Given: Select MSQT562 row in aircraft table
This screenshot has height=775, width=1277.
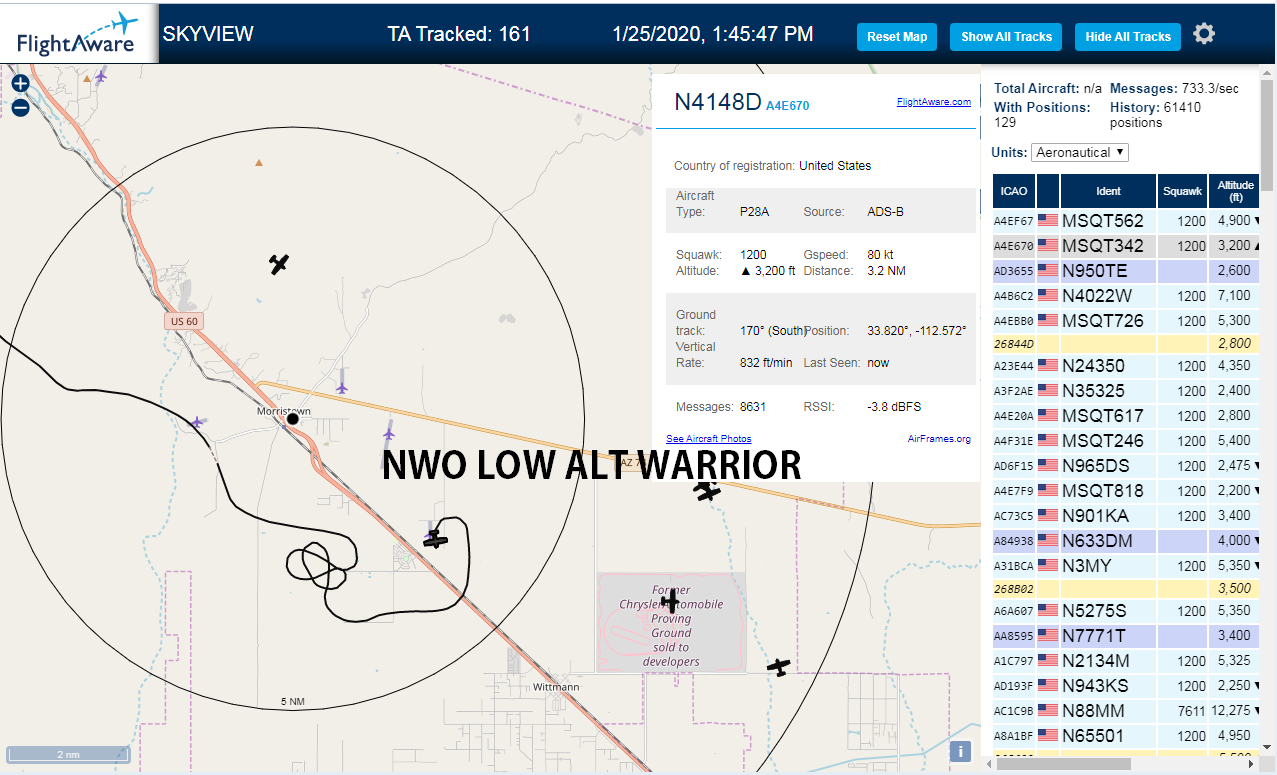Looking at the screenshot, I should click(1127, 220).
